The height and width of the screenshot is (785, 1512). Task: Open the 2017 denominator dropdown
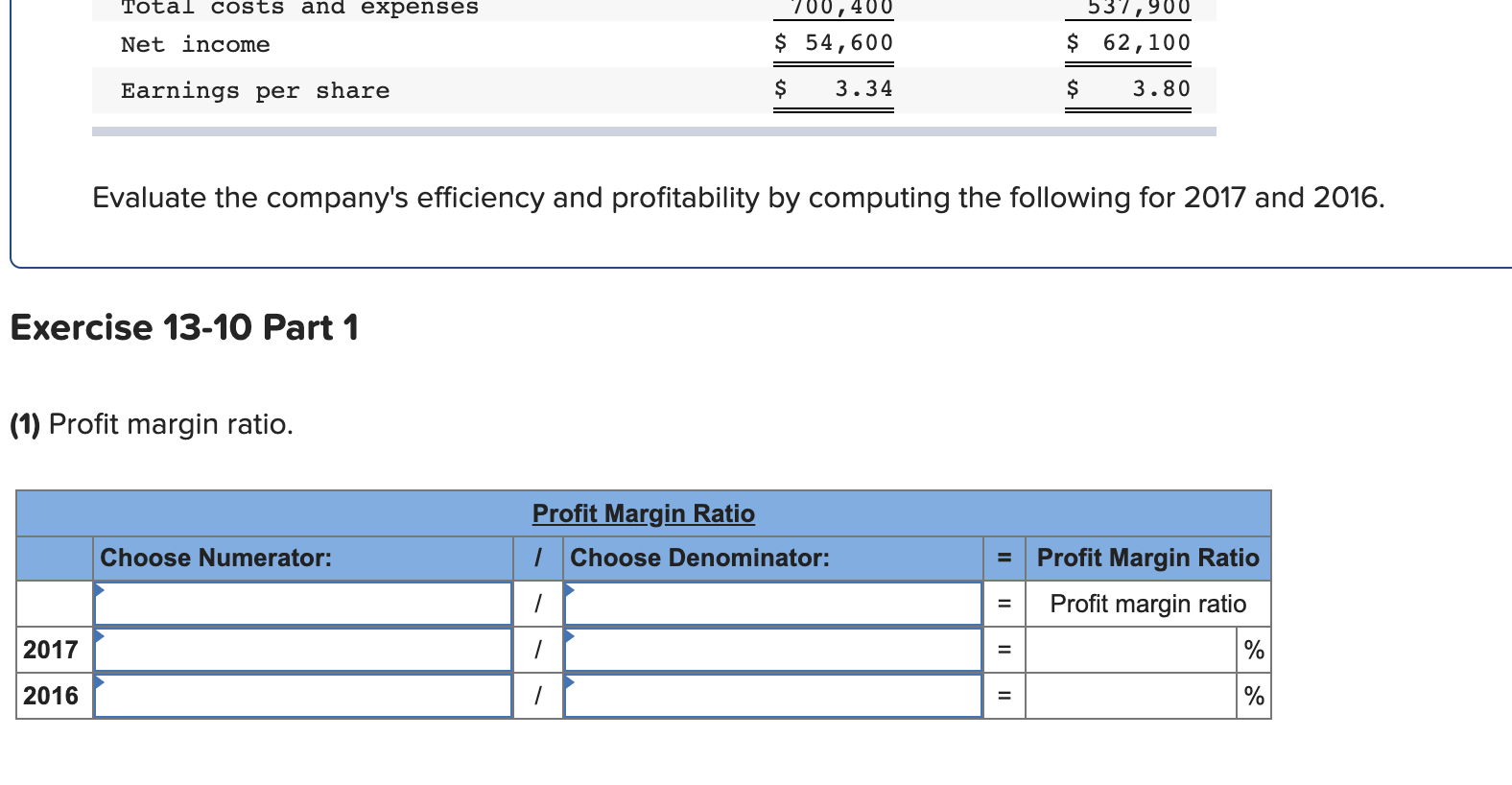pyautogui.click(x=773, y=650)
